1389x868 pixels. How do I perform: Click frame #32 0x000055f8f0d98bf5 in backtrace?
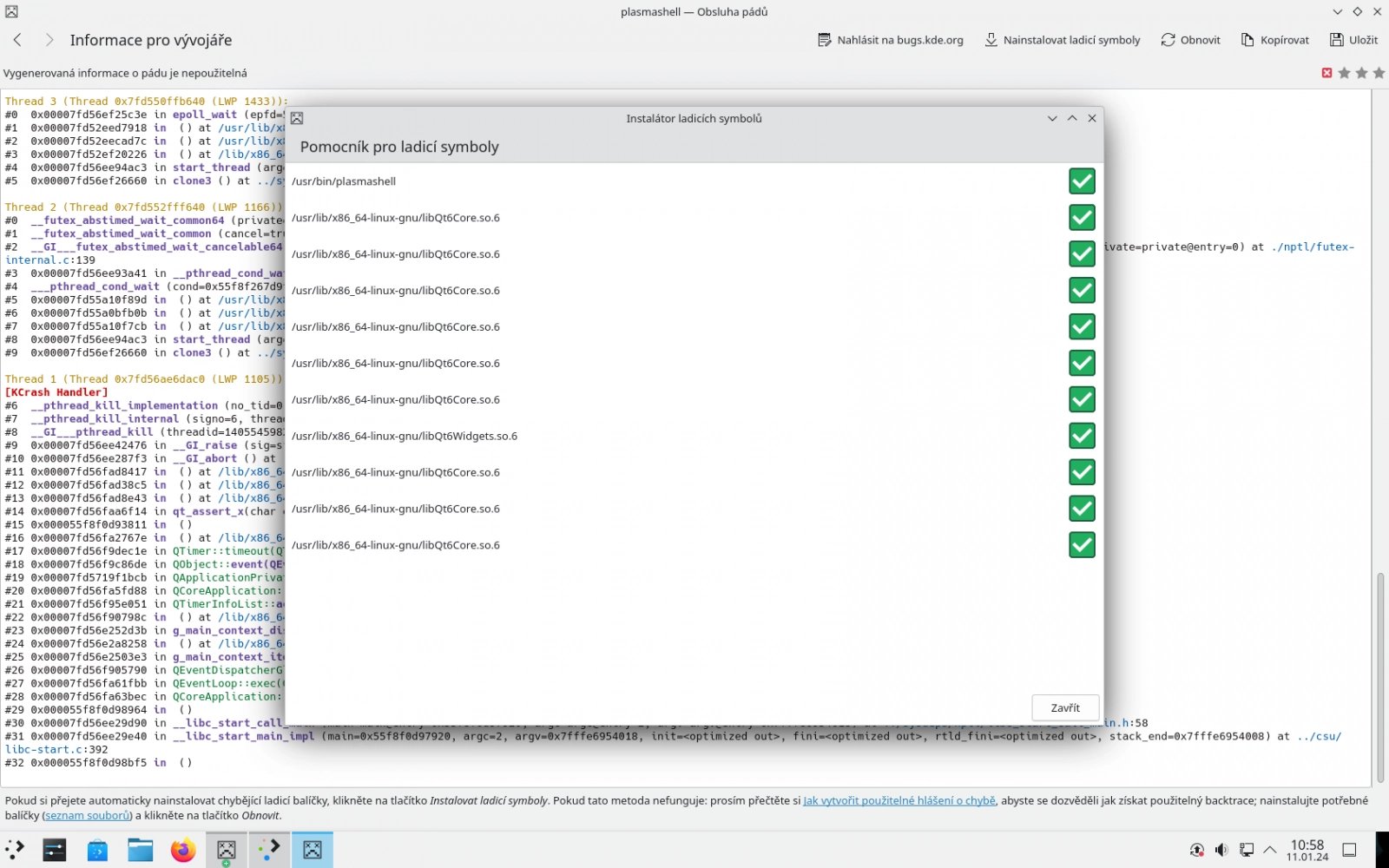pos(98,763)
